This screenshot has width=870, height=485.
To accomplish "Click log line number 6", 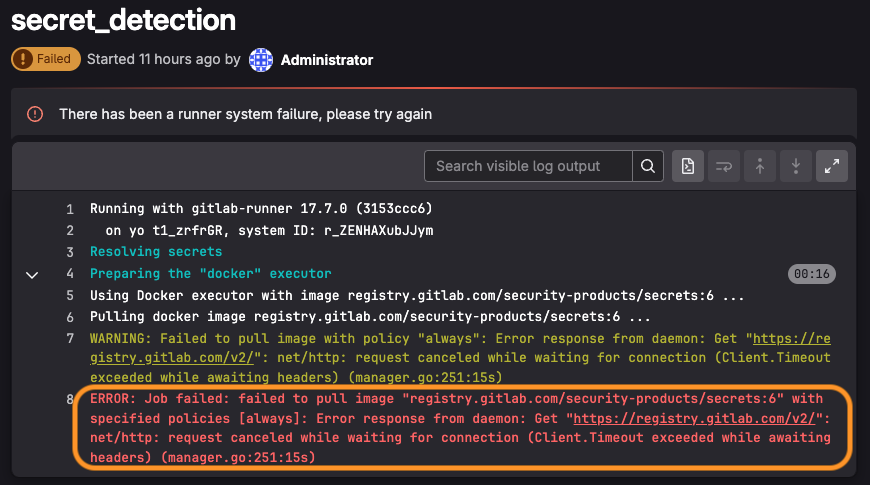I will click(x=70, y=317).
